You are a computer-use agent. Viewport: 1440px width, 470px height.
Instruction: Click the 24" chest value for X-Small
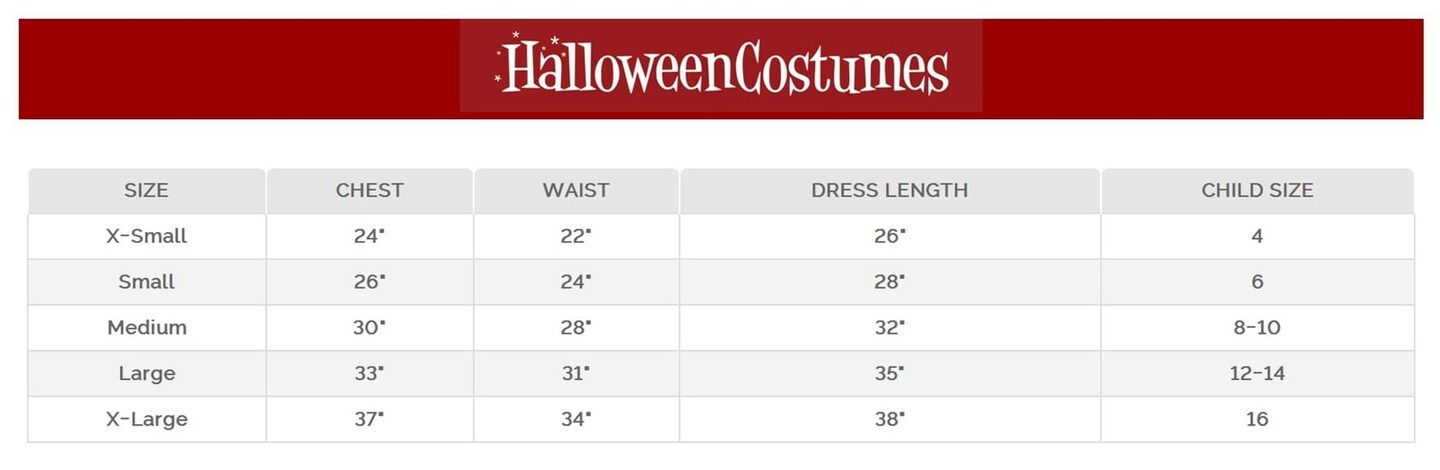[x=368, y=236]
